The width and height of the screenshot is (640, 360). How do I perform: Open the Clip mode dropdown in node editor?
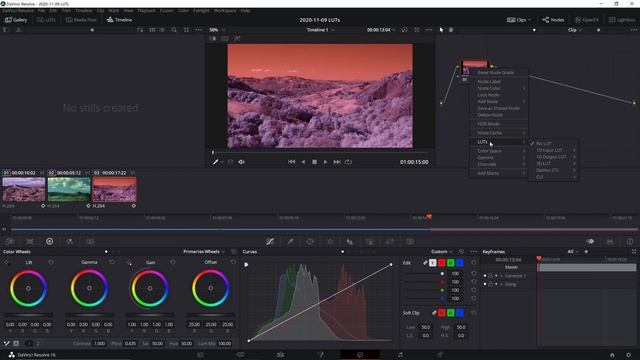575,30
